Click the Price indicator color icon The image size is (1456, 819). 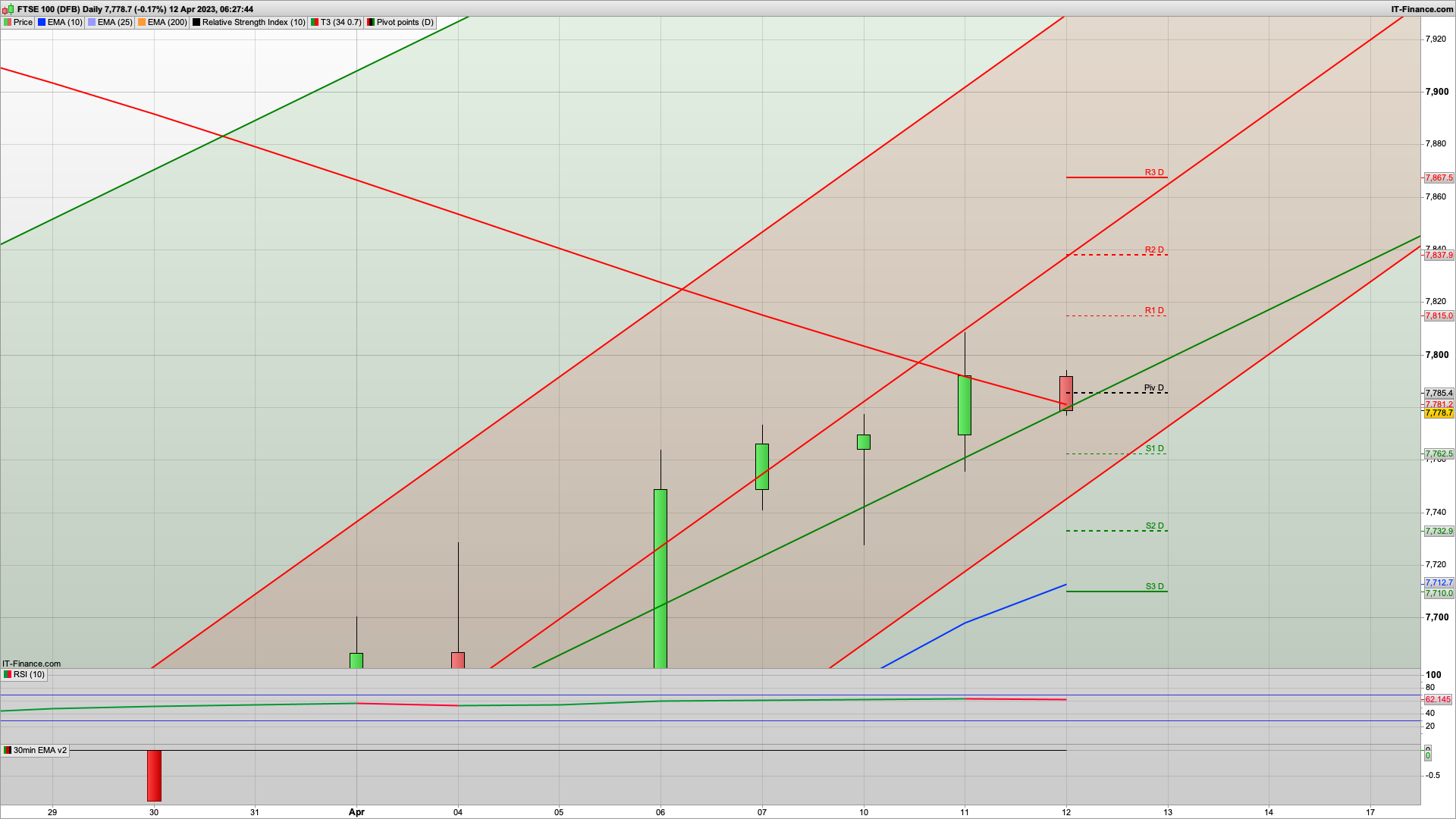pyautogui.click(x=8, y=22)
